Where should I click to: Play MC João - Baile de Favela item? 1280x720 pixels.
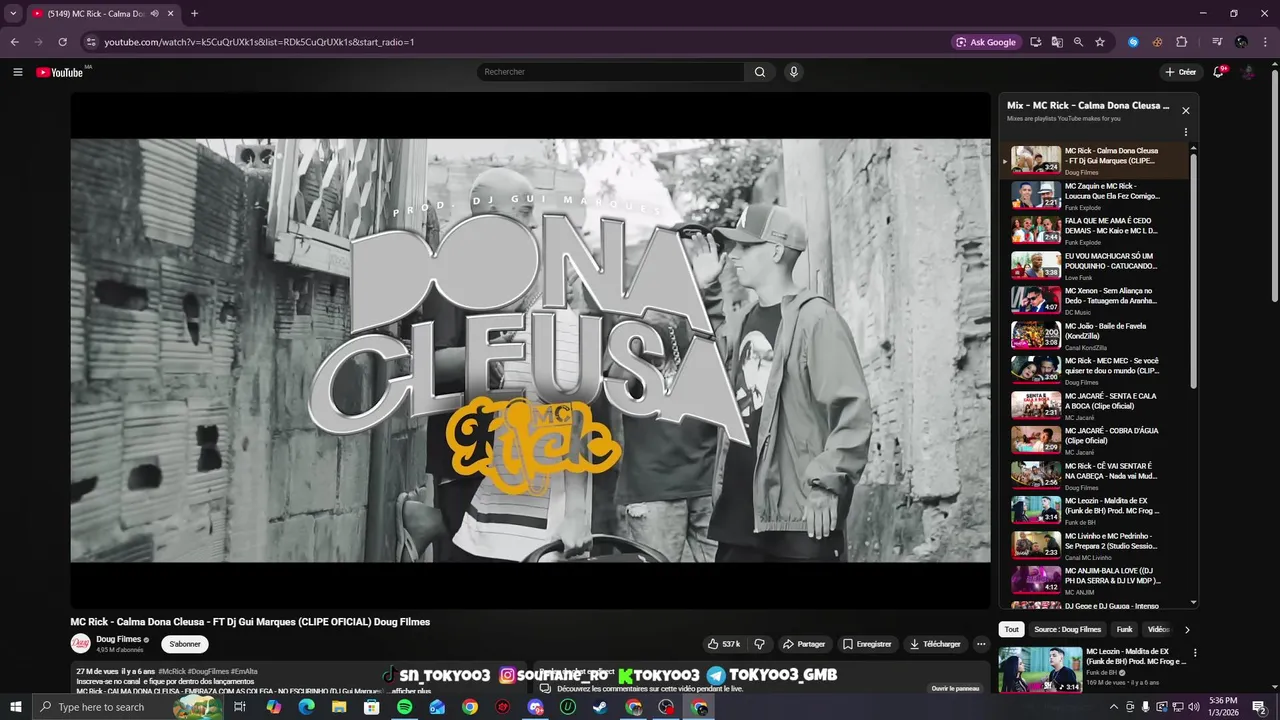click(x=1095, y=335)
